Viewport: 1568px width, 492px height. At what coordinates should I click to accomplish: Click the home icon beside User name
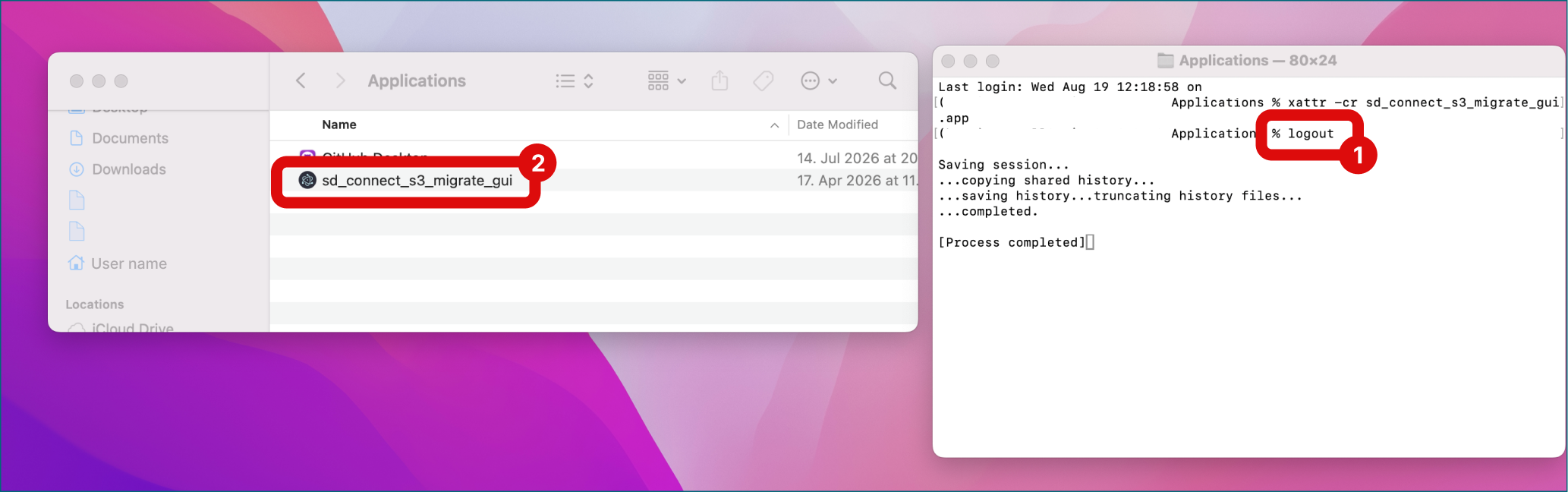(x=76, y=263)
